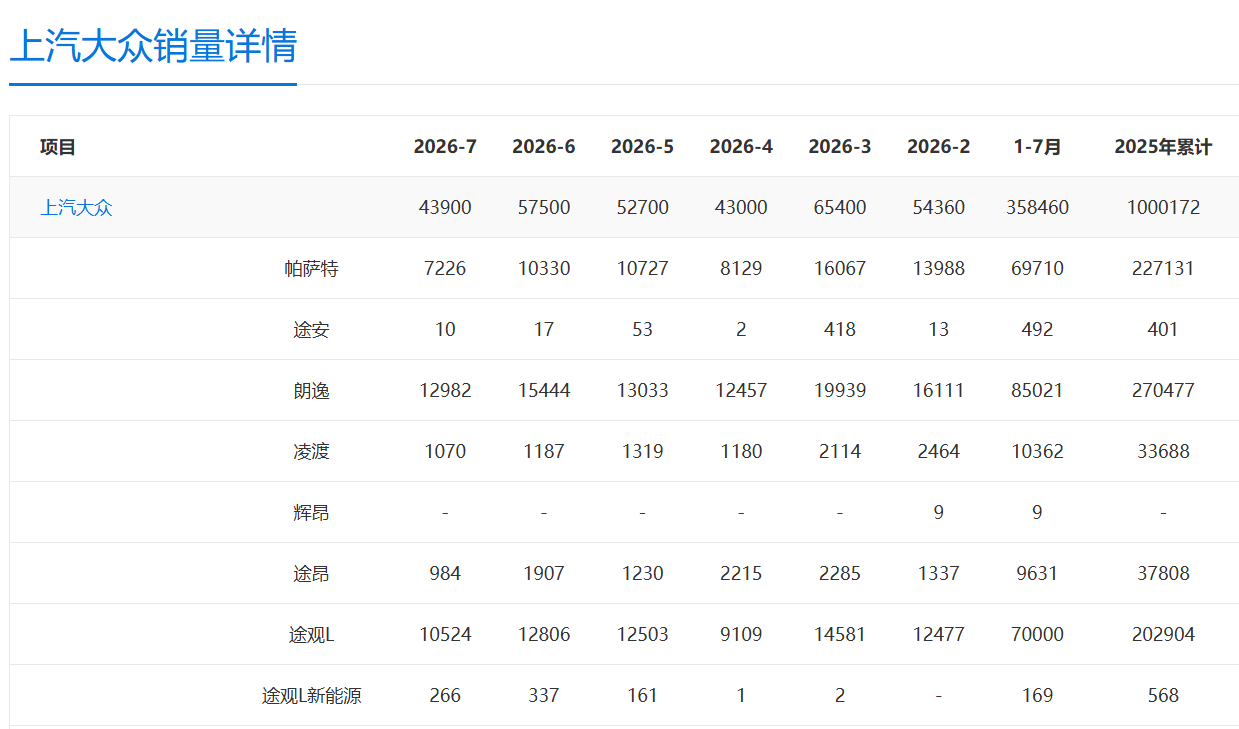Click the 途观L新能源 row label

coord(311,696)
